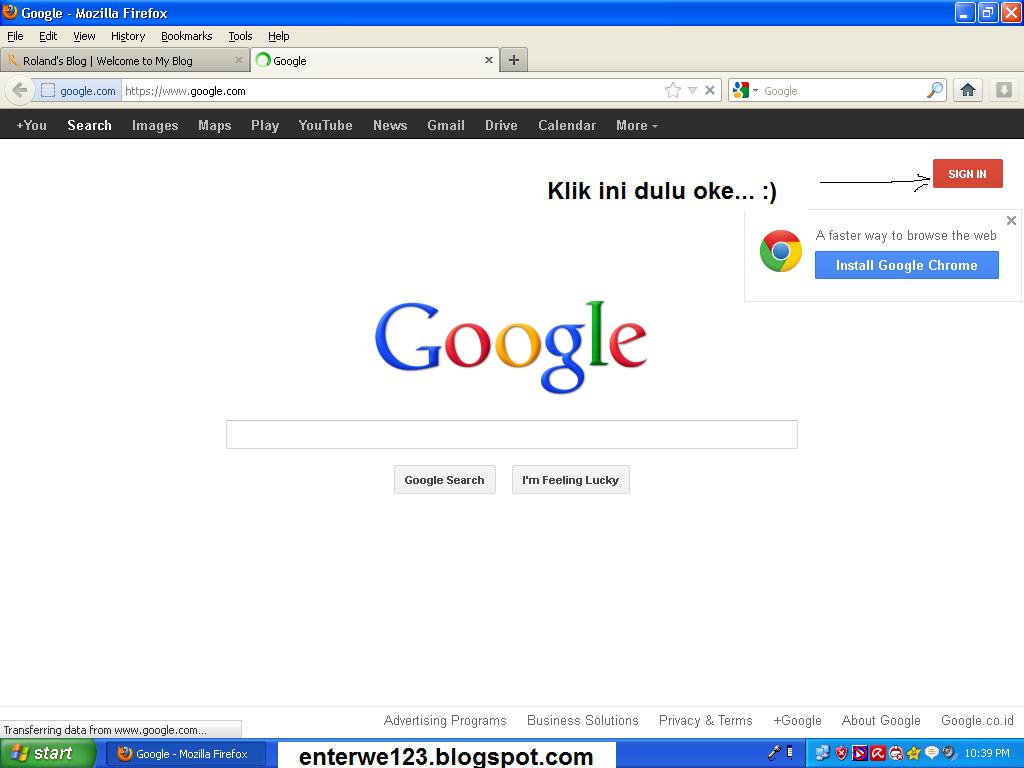Open Play in Google bar

coord(265,125)
